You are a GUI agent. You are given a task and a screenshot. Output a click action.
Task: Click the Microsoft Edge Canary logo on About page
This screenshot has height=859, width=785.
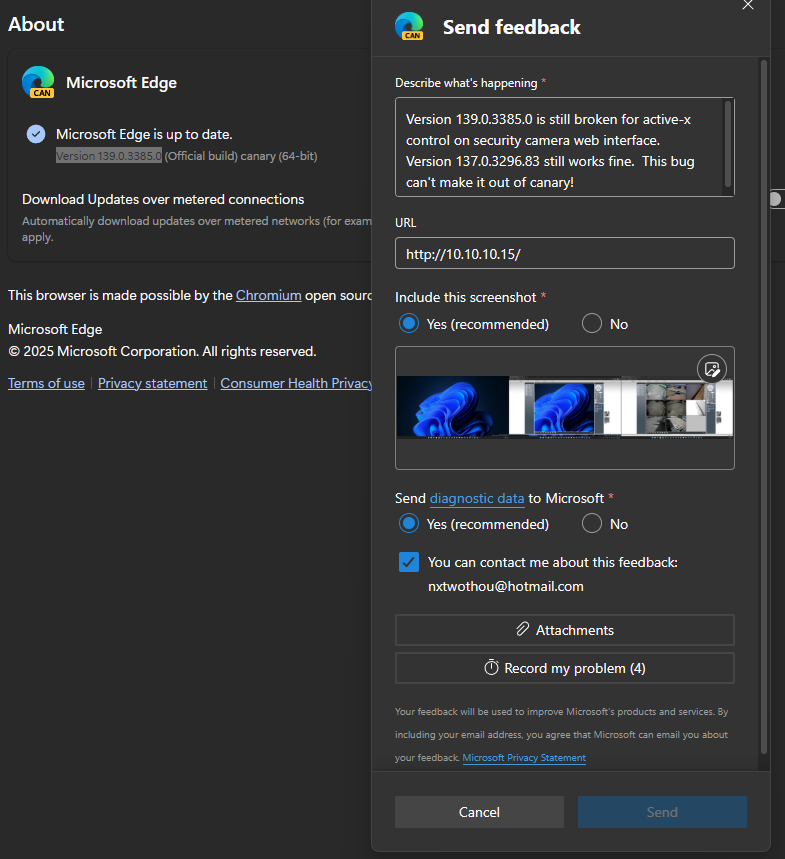[38, 82]
